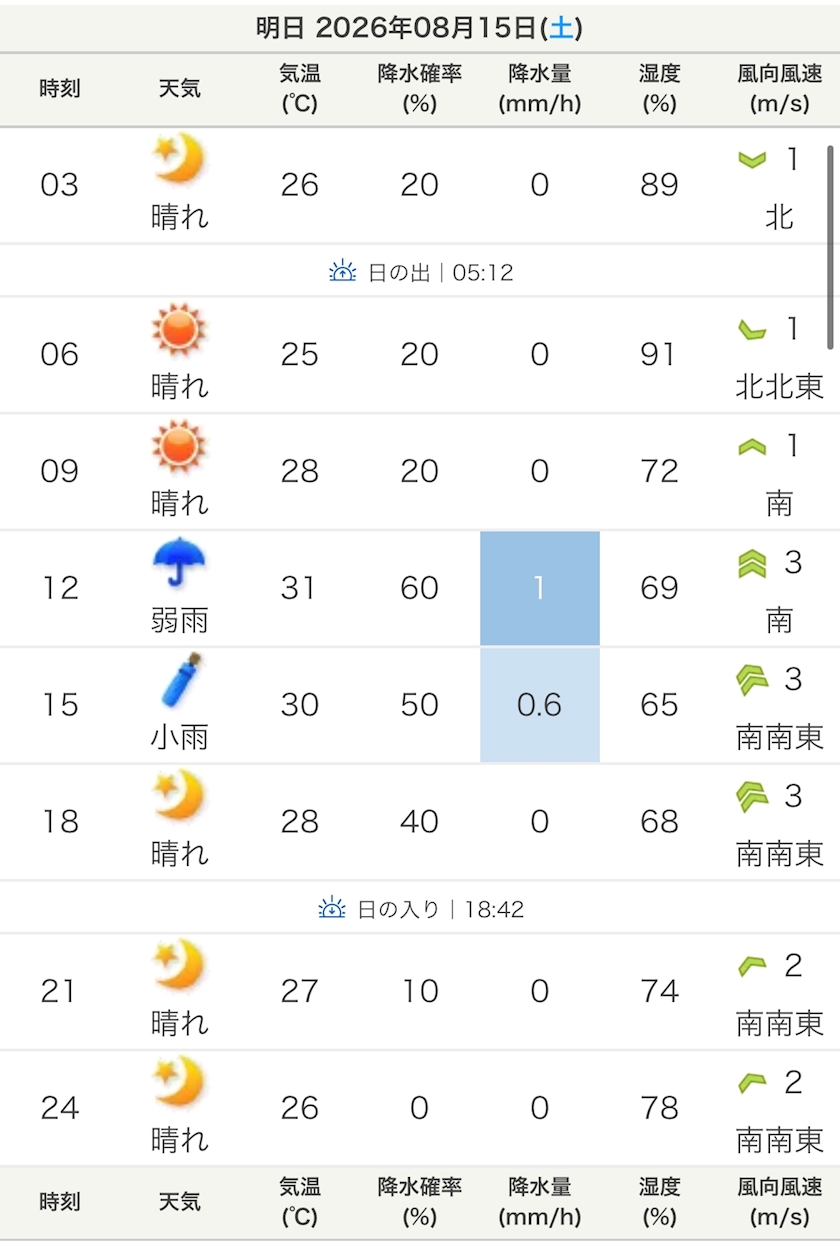
Task: Click the dark blue precipitation cell showing 1
Action: coord(540,588)
